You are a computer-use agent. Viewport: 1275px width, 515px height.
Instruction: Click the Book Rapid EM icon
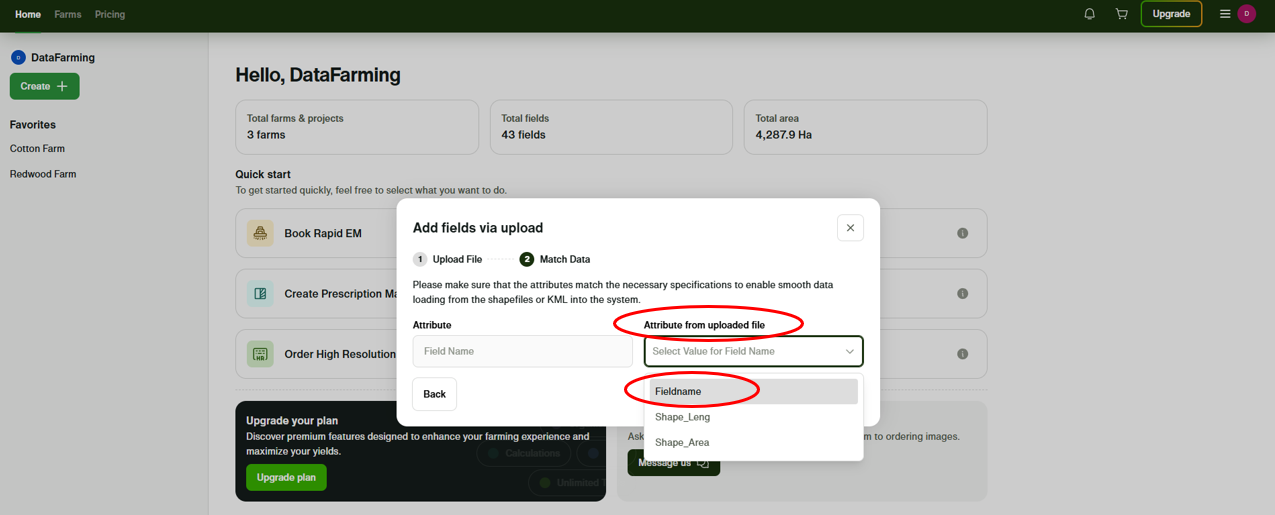coord(260,233)
